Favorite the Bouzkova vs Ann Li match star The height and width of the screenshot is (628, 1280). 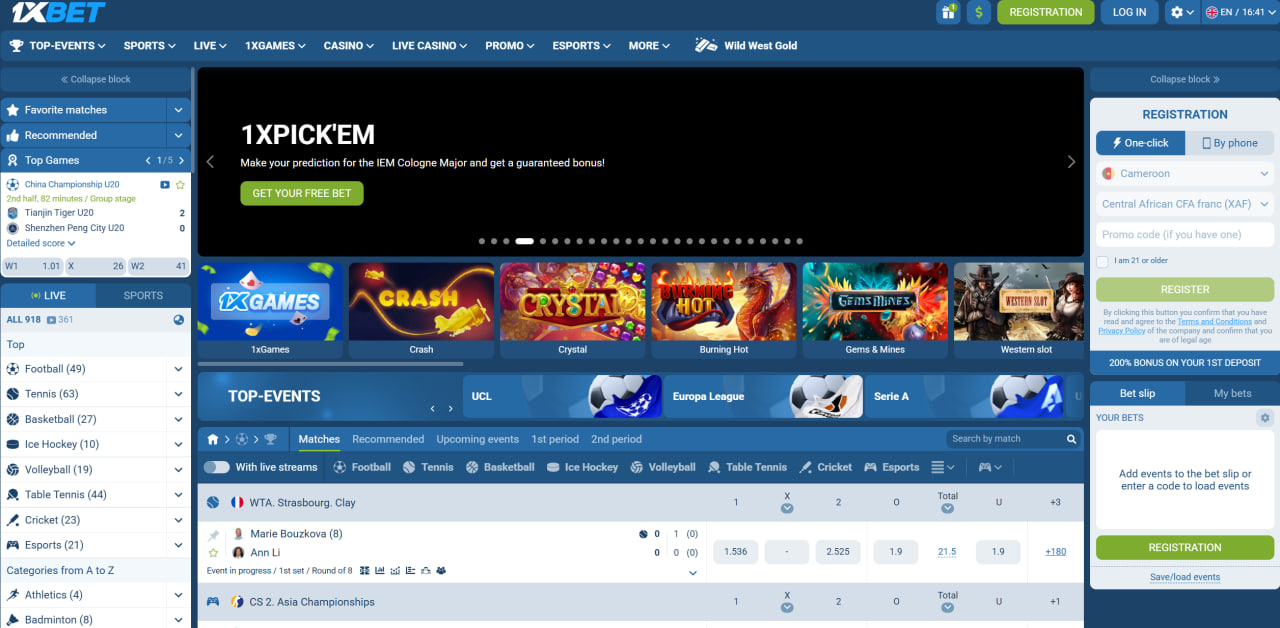click(213, 552)
